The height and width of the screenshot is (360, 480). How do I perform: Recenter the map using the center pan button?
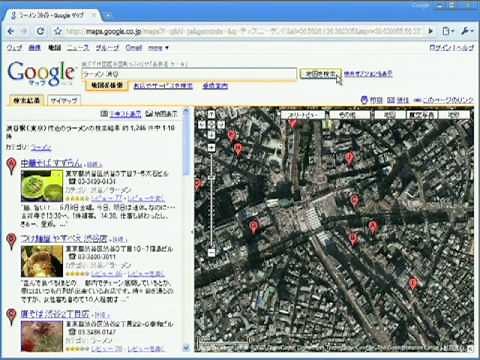tap(211, 125)
